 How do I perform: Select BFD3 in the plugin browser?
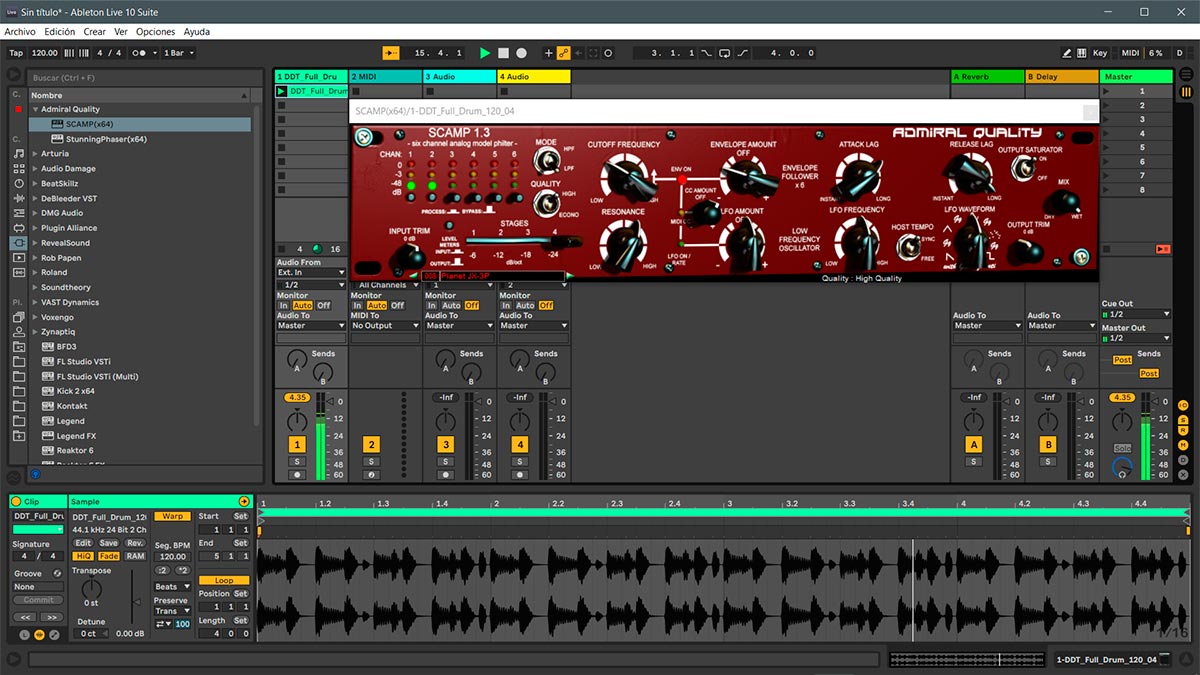[66, 347]
